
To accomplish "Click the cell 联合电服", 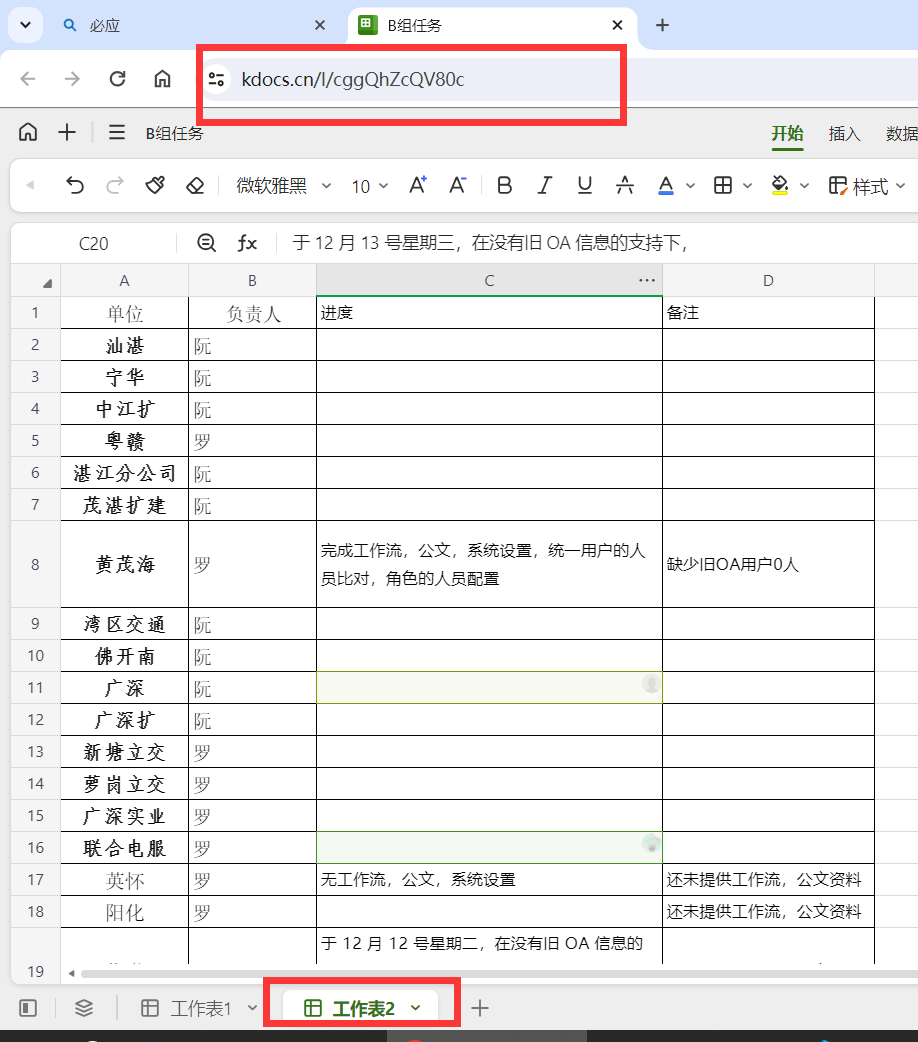I will (124, 848).
